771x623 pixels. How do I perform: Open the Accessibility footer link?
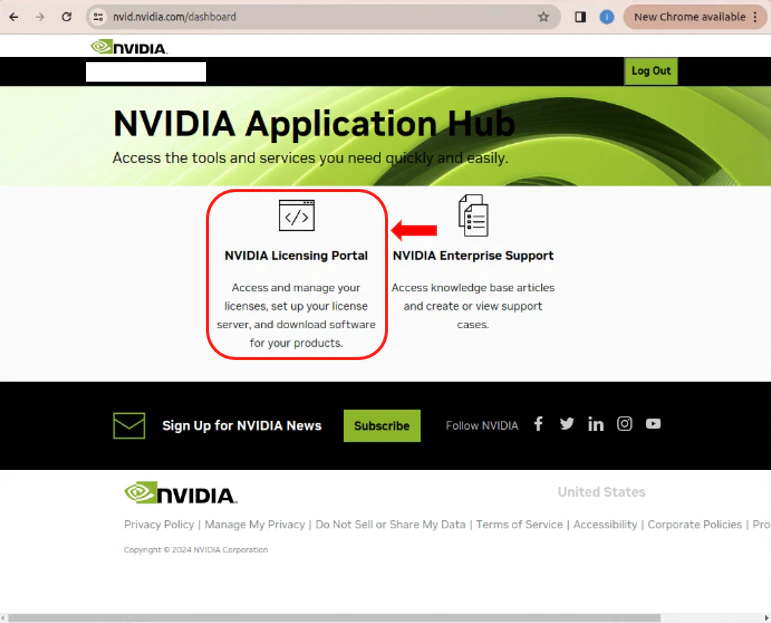click(605, 525)
